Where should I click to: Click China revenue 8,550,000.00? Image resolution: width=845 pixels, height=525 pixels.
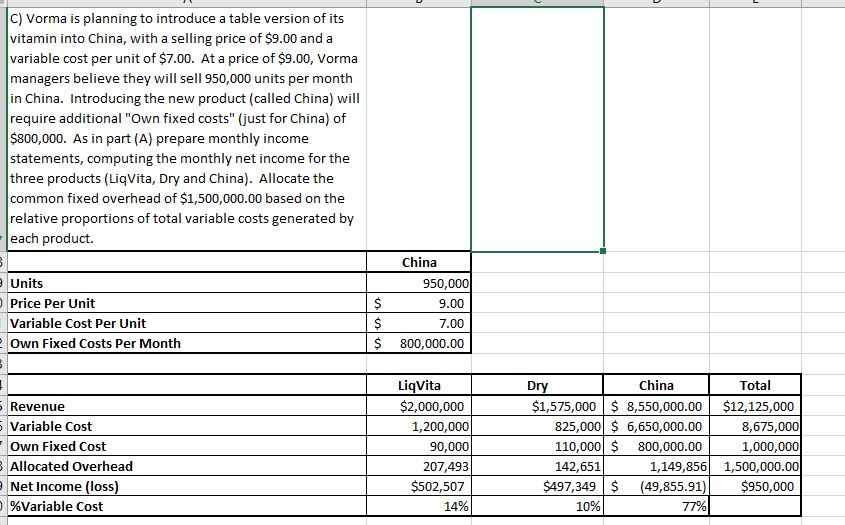click(656, 406)
